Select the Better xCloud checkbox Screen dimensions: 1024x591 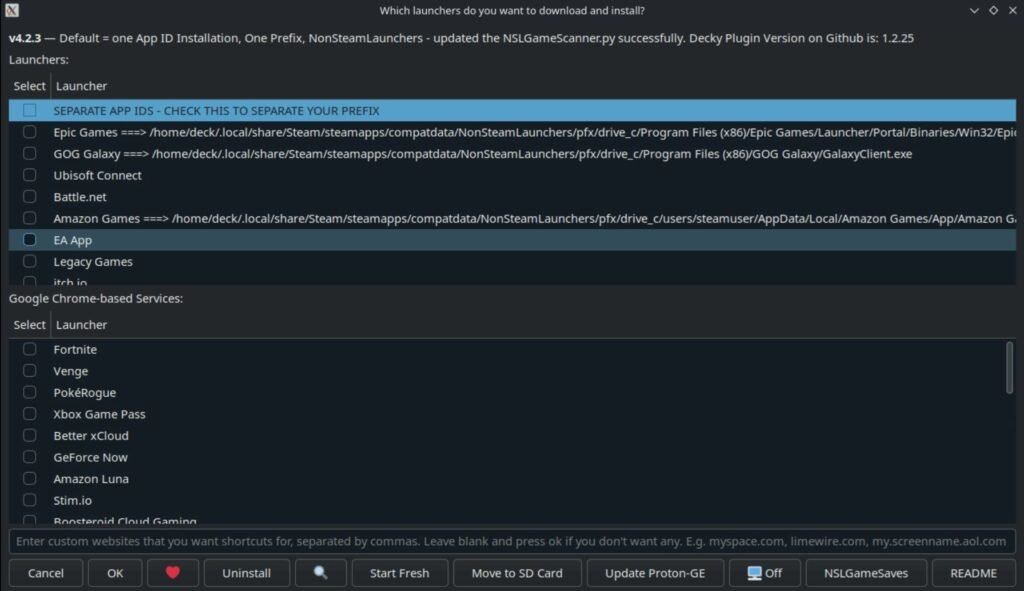[x=29, y=436]
